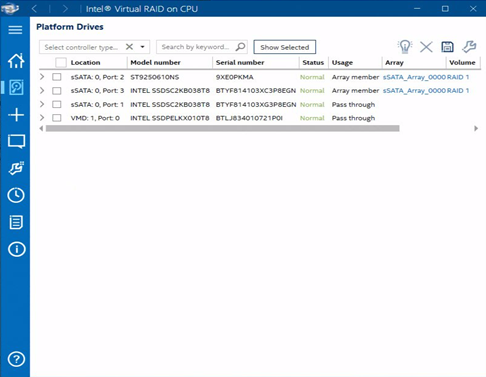Image resolution: width=486 pixels, height=377 pixels.
Task: Open the monitor display icon in sidebar
Action: click(x=16, y=141)
